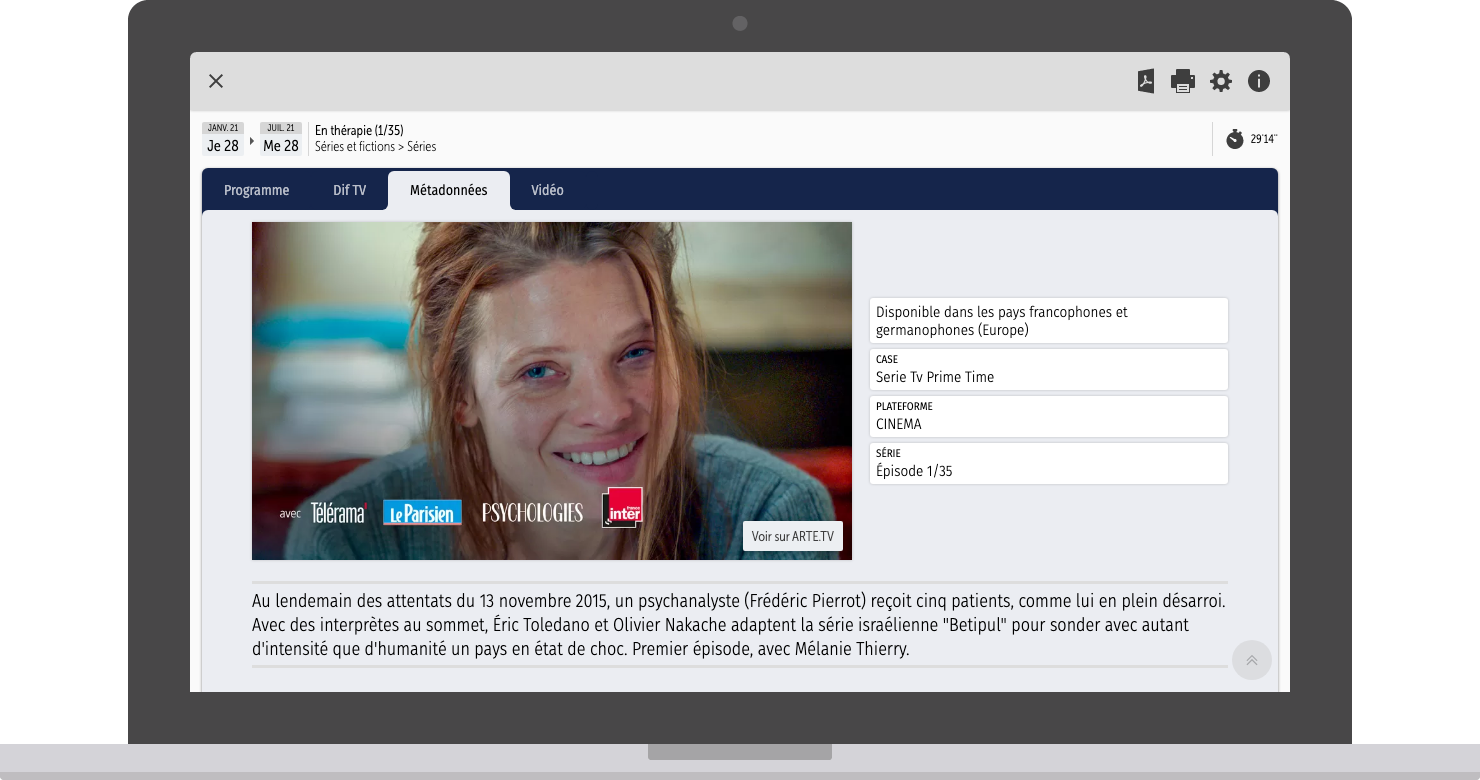Export the page as PDF
The width and height of the screenshot is (1480, 780).
tap(1146, 81)
